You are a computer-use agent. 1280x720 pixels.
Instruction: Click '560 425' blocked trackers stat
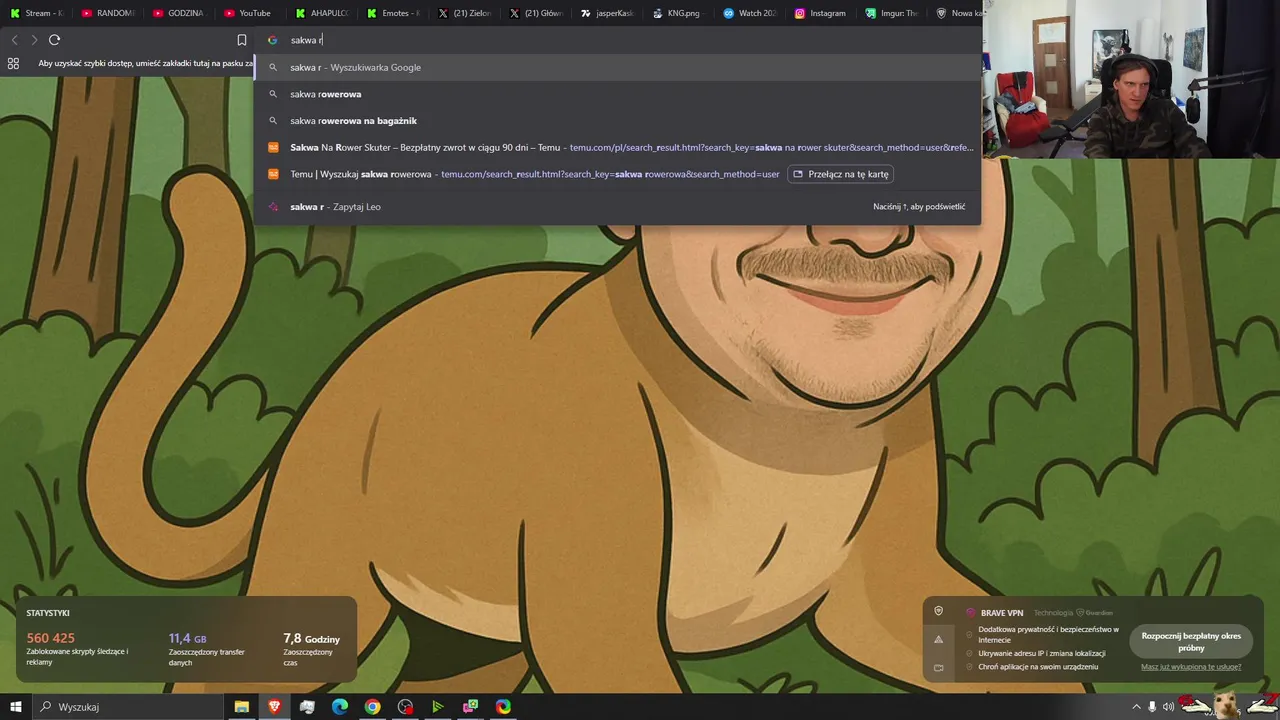51,638
